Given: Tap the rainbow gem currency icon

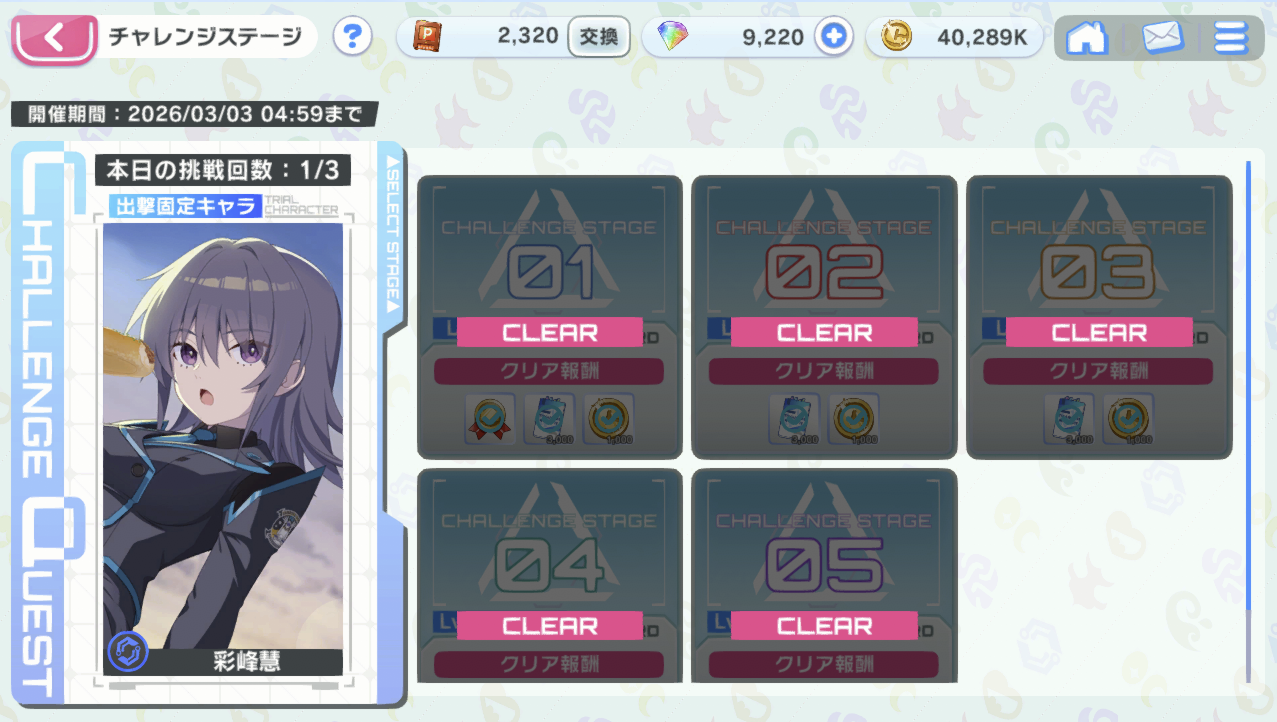Looking at the screenshot, I should tap(673, 37).
